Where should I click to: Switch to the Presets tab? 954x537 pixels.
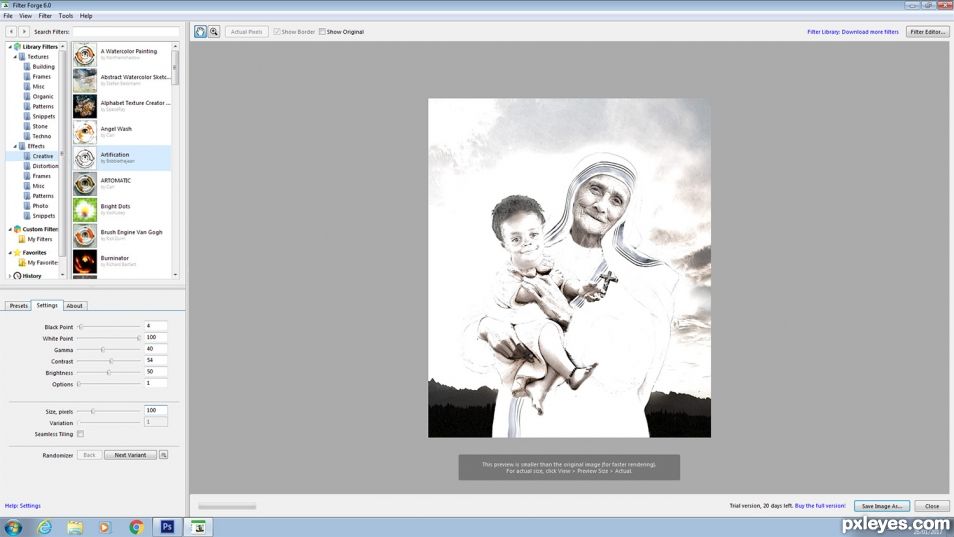point(18,306)
